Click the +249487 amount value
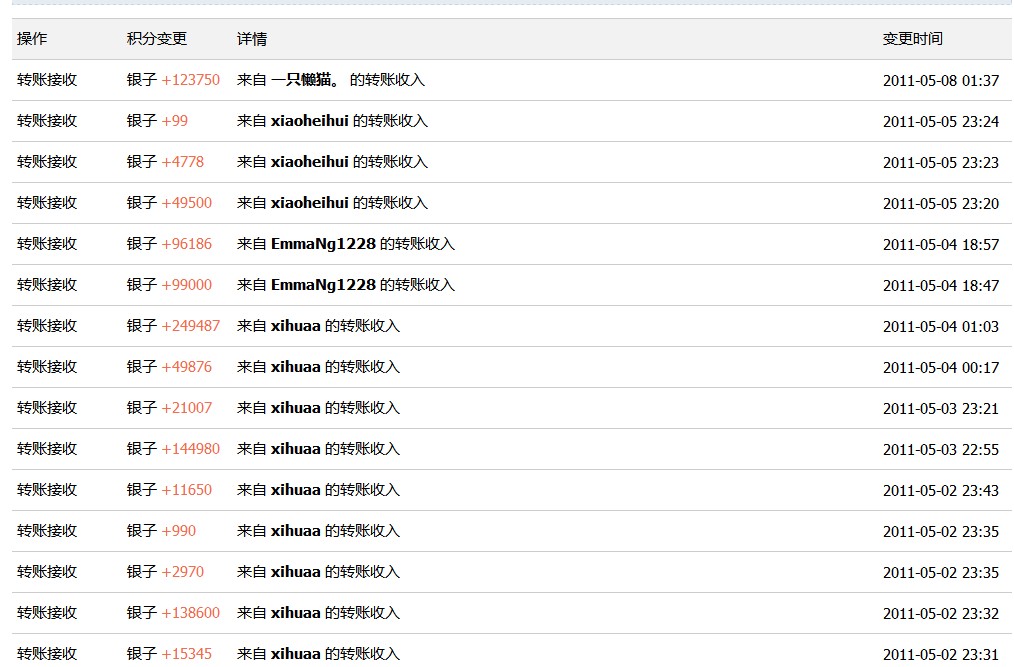 click(191, 326)
